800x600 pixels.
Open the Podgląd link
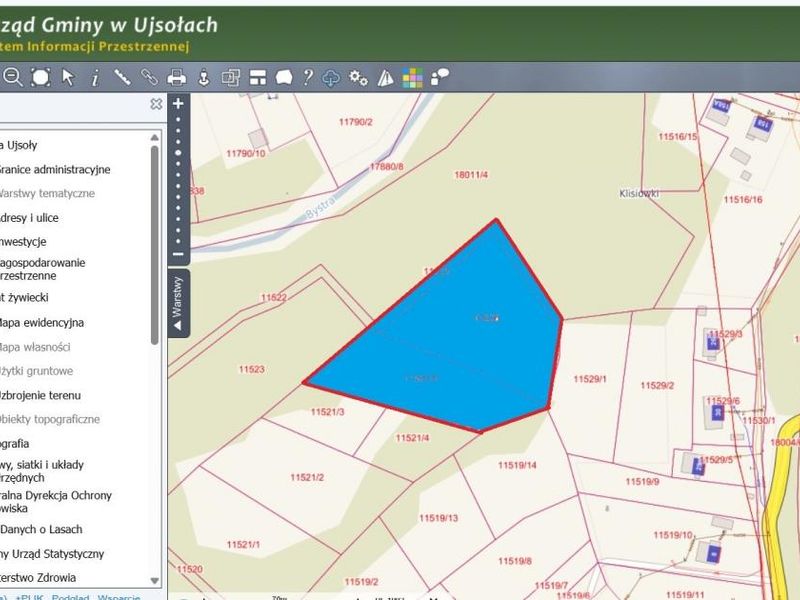pyautogui.click(x=70, y=597)
